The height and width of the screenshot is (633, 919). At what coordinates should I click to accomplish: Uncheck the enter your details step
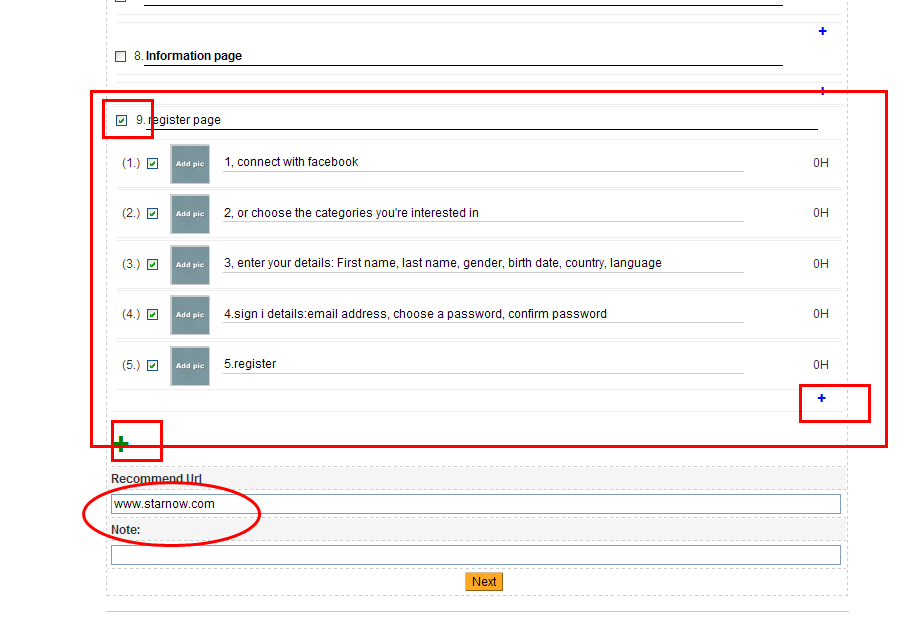[152, 264]
